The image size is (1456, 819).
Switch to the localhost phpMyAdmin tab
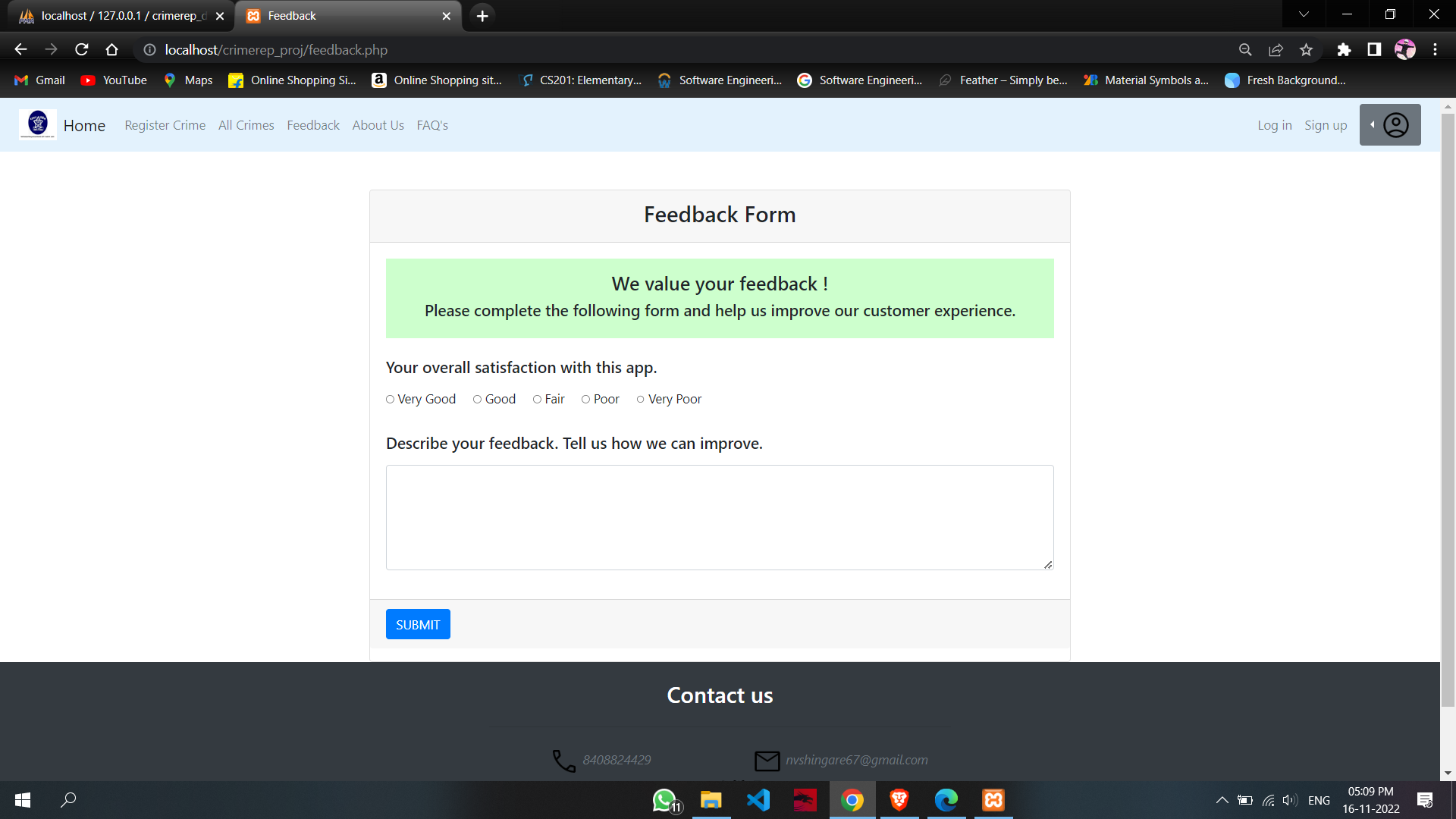tap(114, 15)
